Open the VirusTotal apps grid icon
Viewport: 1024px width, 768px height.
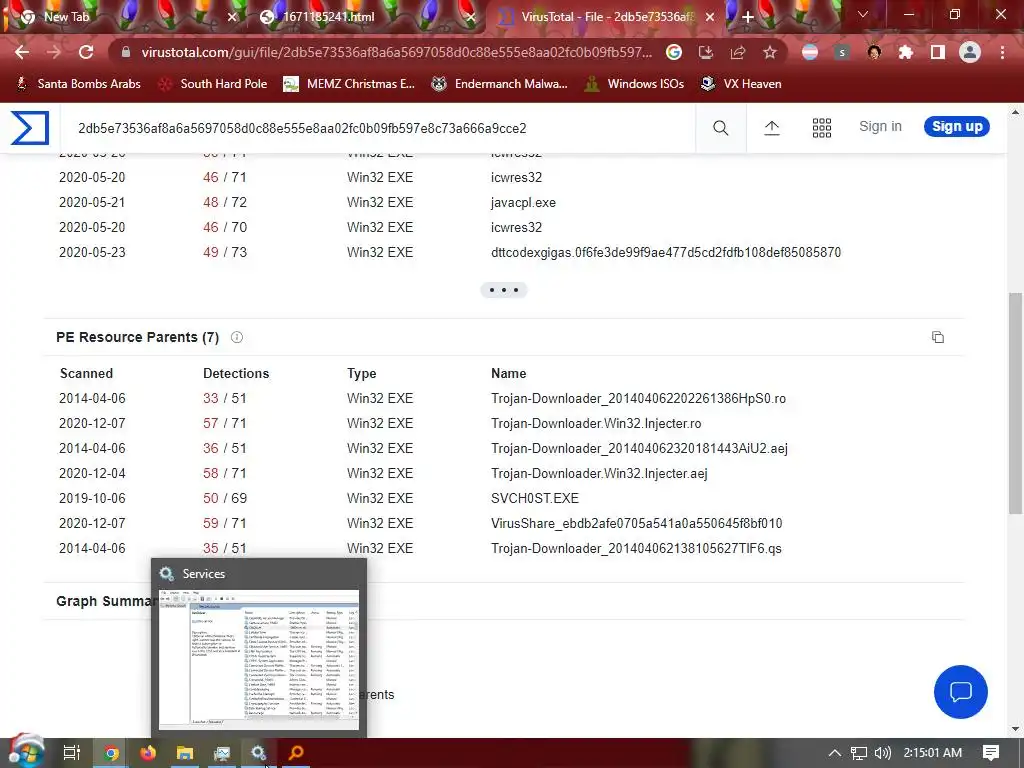(822, 128)
